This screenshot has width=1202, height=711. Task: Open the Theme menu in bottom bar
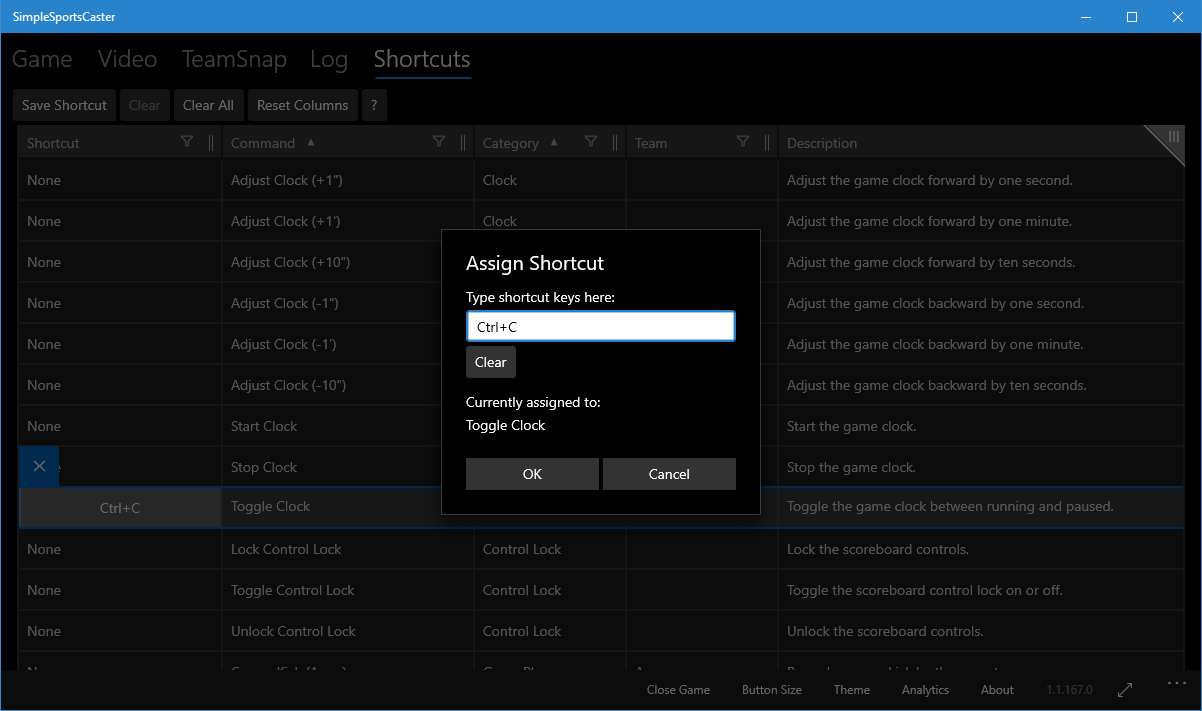pyautogui.click(x=851, y=690)
